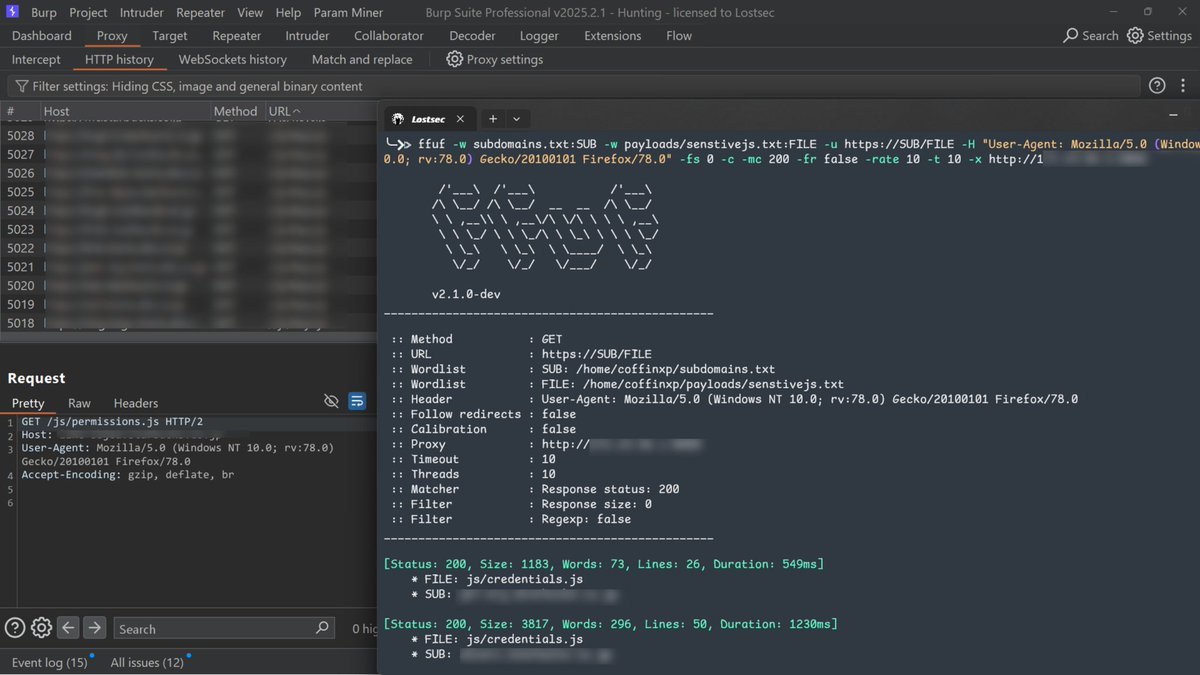
Task: Open search settings gear below Request editor
Action: point(41,628)
